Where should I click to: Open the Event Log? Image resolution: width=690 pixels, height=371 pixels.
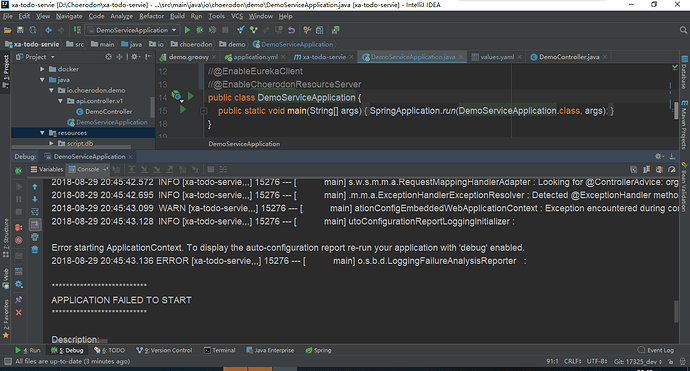tap(656, 350)
